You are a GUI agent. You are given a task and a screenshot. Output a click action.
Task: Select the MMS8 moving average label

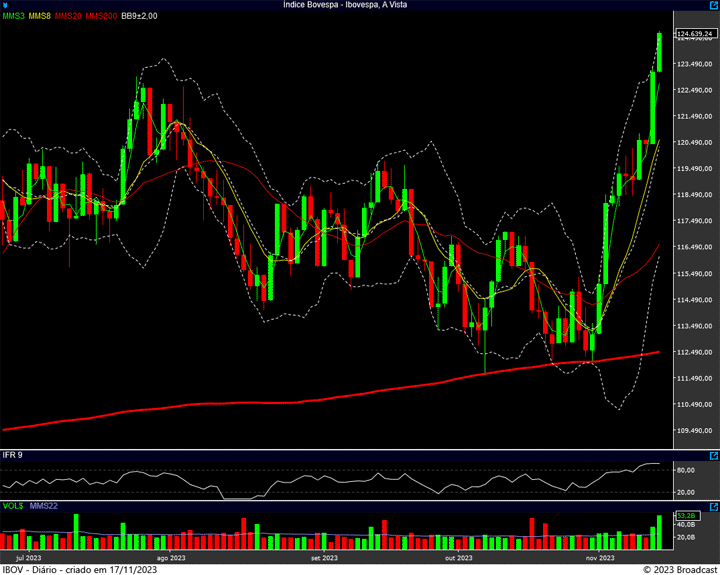[x=40, y=17]
